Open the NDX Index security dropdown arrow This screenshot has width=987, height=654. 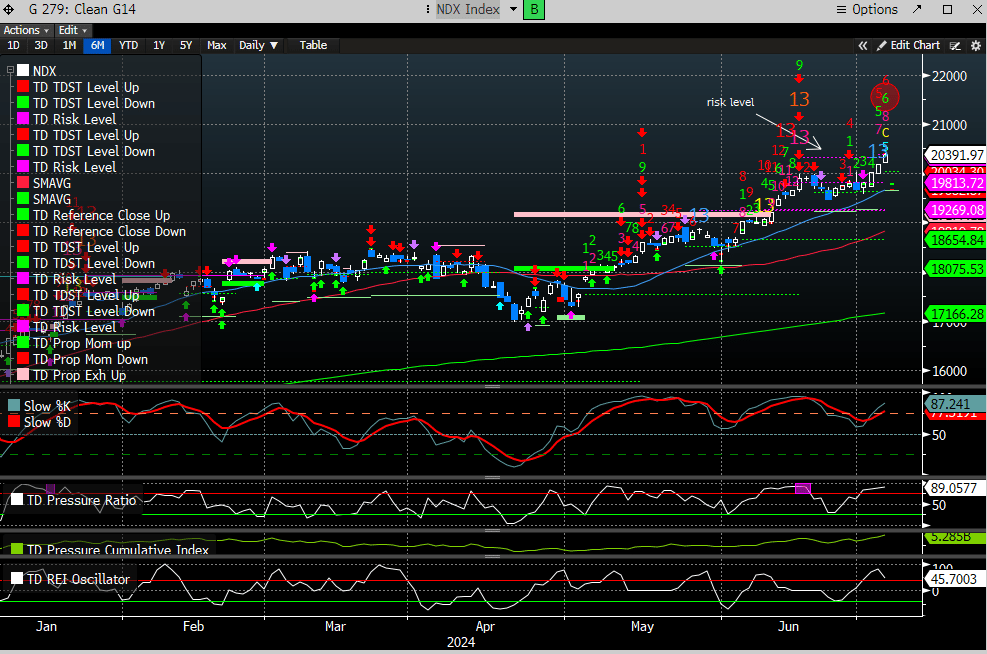513,9
